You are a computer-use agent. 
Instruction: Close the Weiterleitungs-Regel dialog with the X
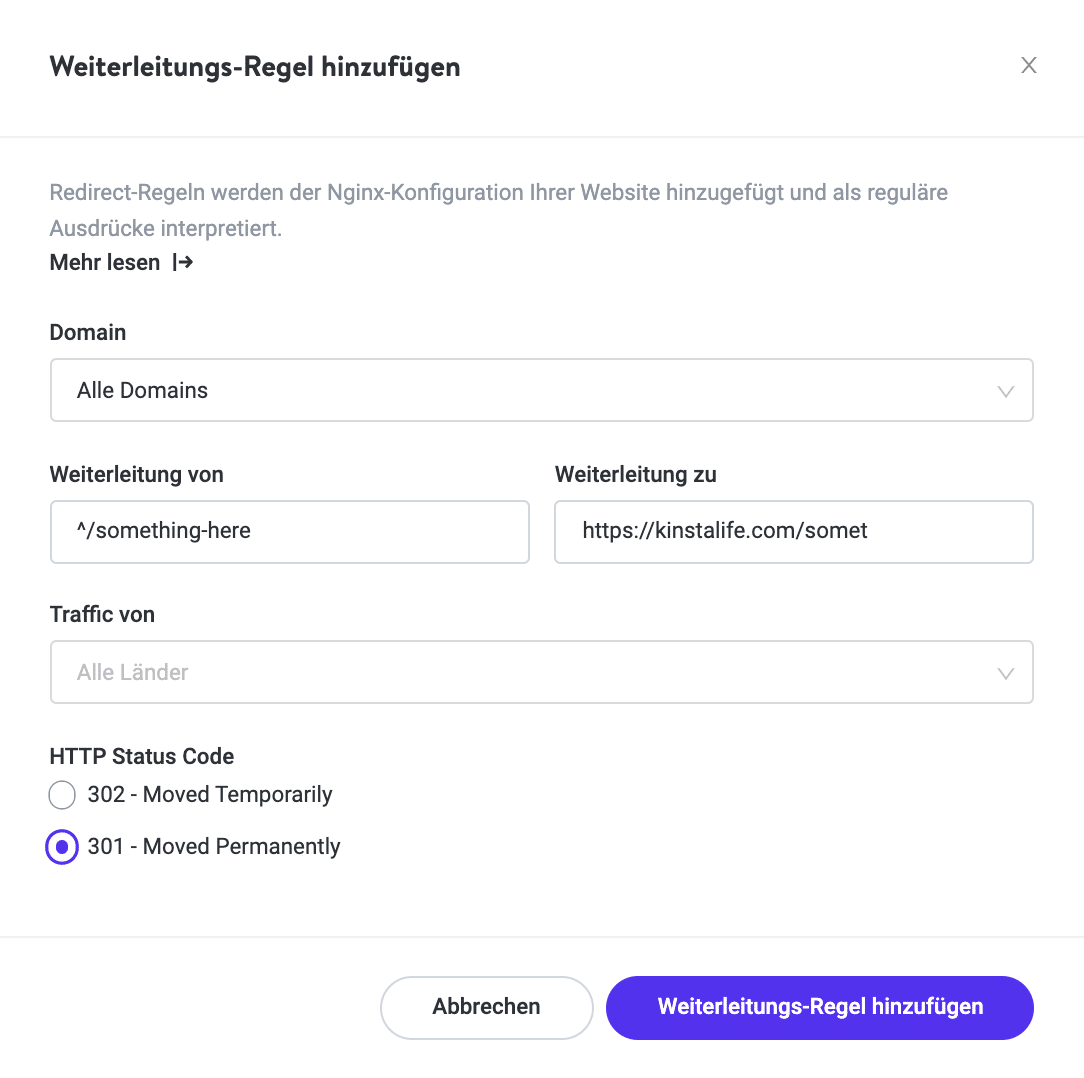pos(1029,65)
